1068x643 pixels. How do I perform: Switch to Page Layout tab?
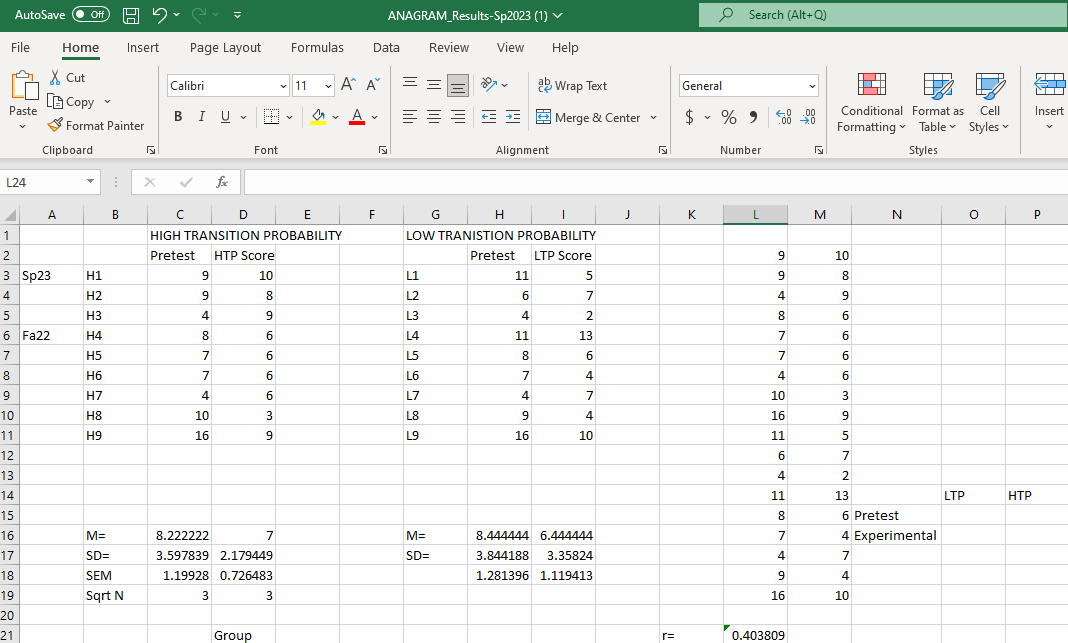coord(225,47)
